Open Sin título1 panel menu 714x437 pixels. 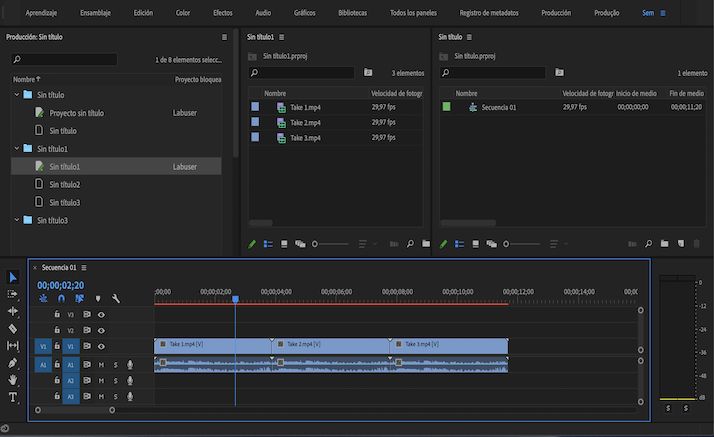(x=281, y=37)
